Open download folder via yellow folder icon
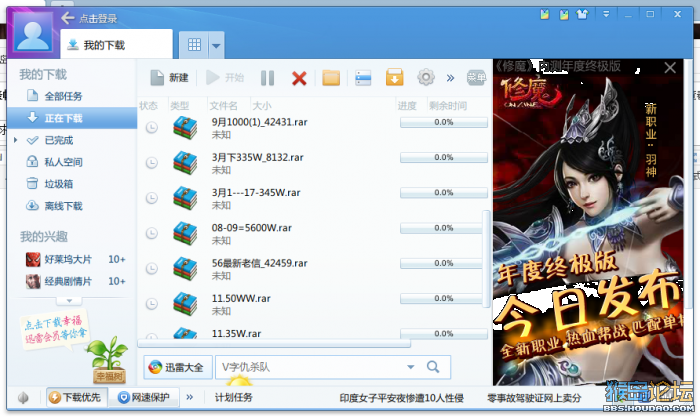This screenshot has height=417, width=700. 331,78
